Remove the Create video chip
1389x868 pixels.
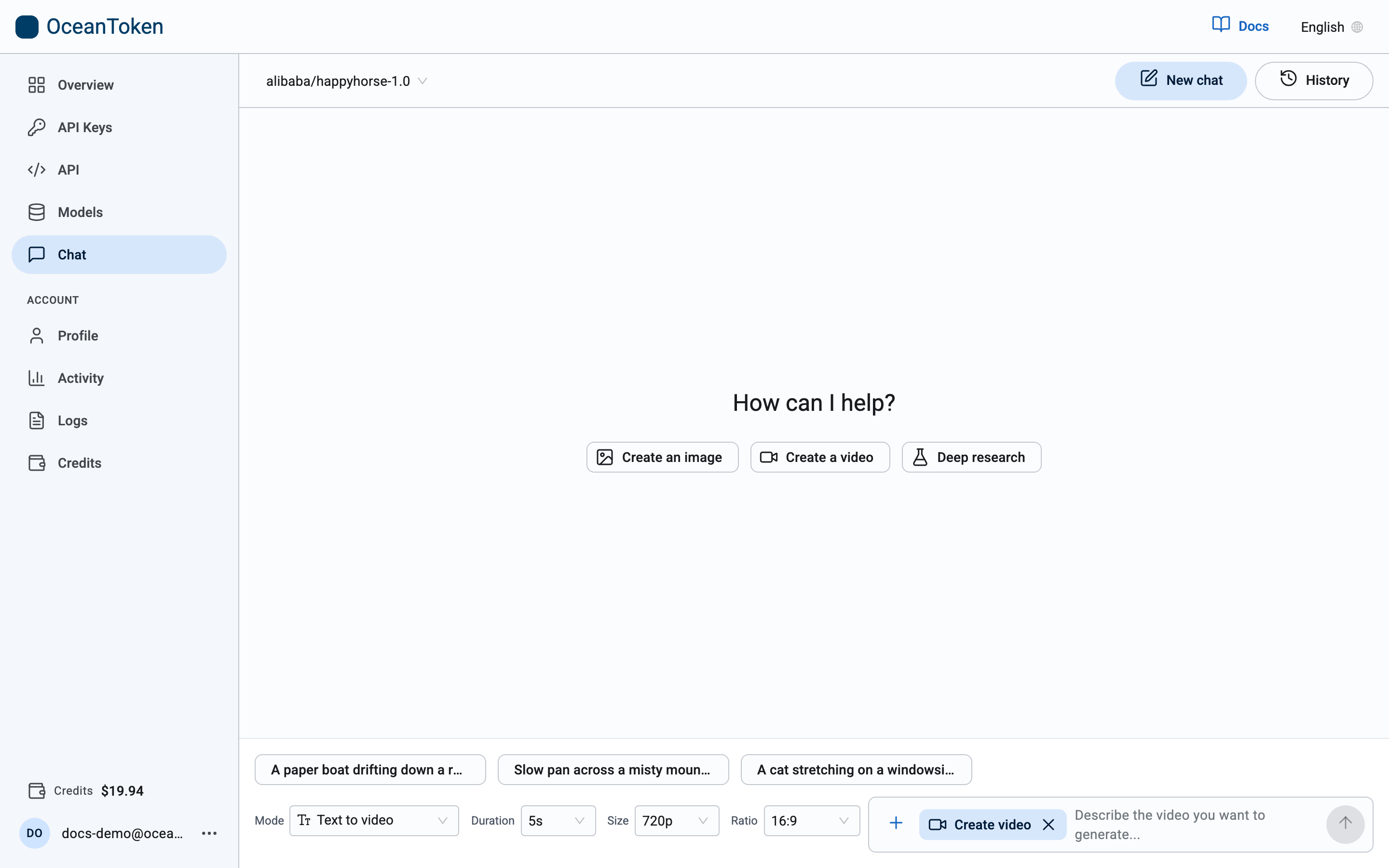1048,825
